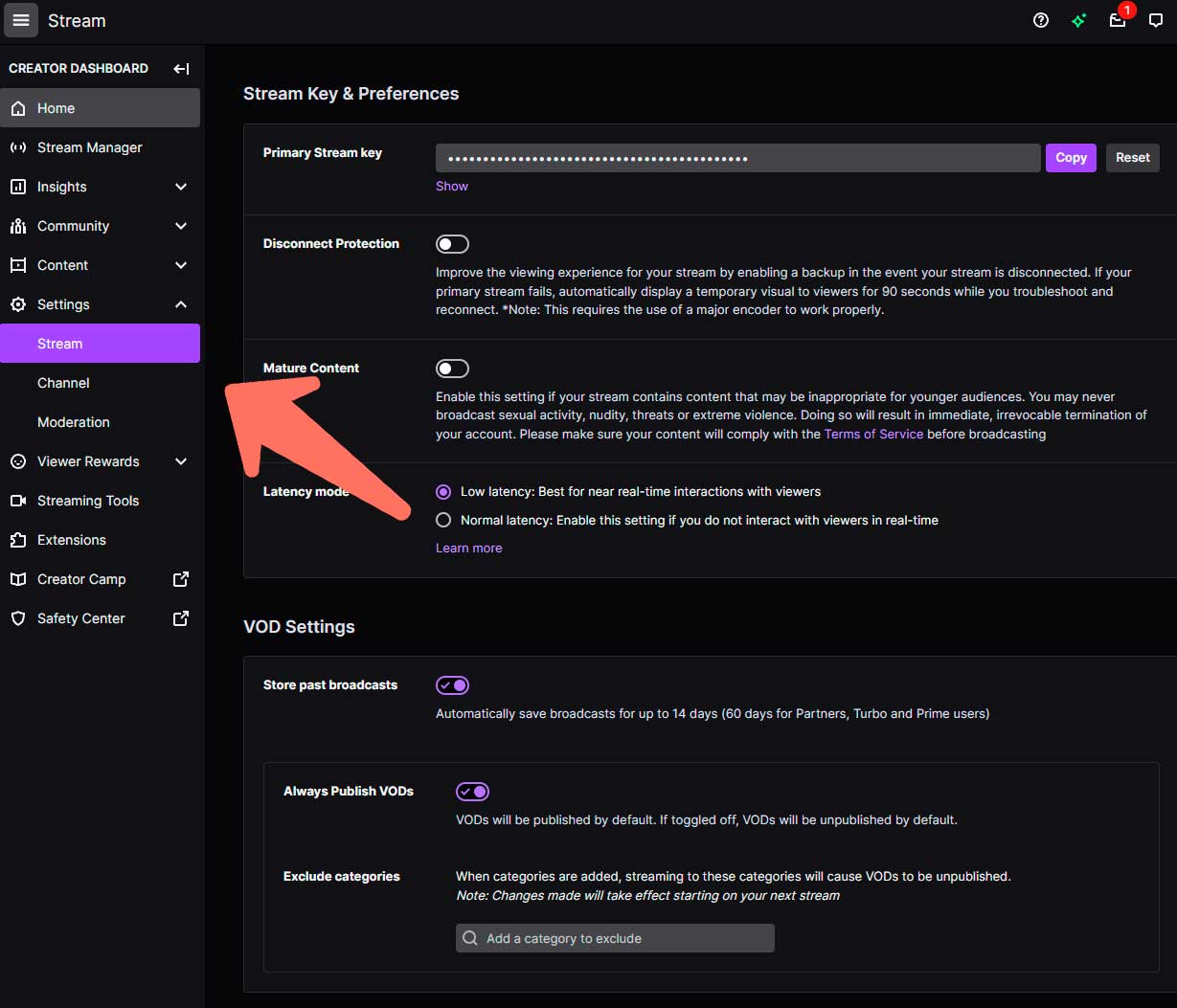
Task: Click the Extensions puzzle icon
Action: point(18,540)
